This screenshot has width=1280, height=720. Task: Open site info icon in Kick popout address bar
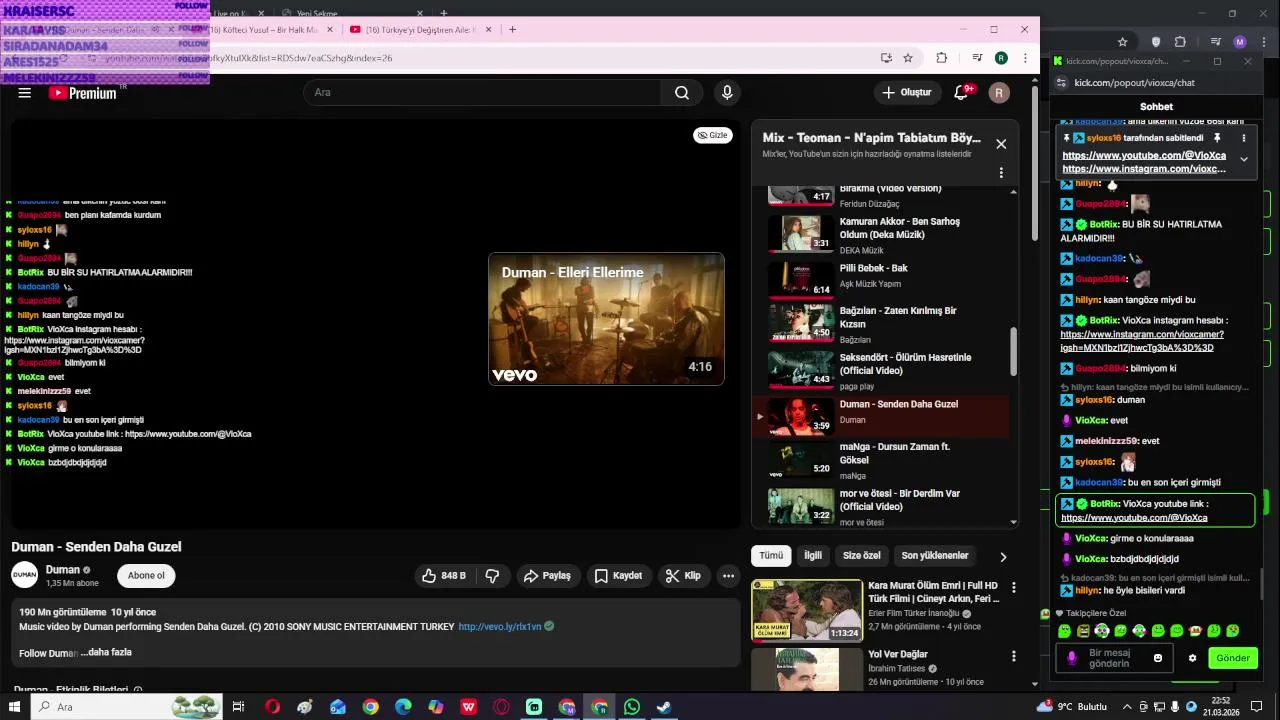pos(1062,83)
